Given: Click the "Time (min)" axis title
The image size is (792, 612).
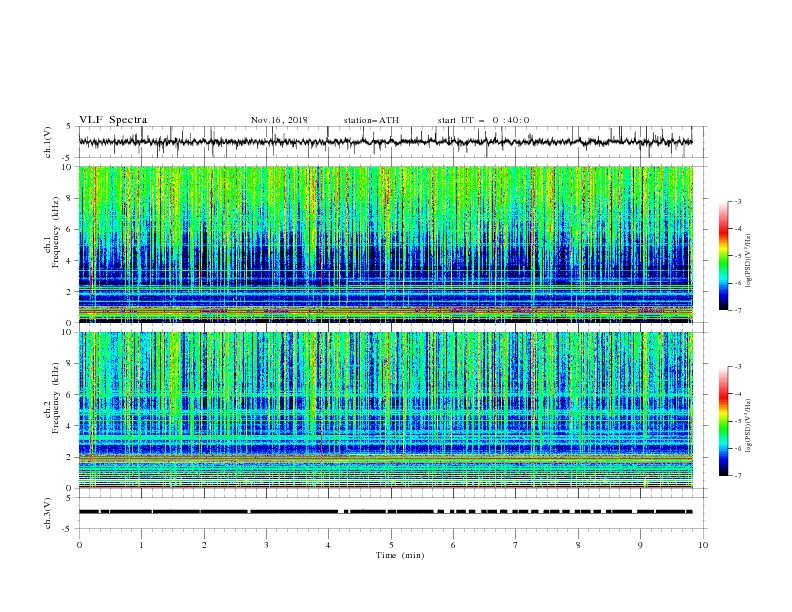Looking at the screenshot, I should (x=400, y=555).
